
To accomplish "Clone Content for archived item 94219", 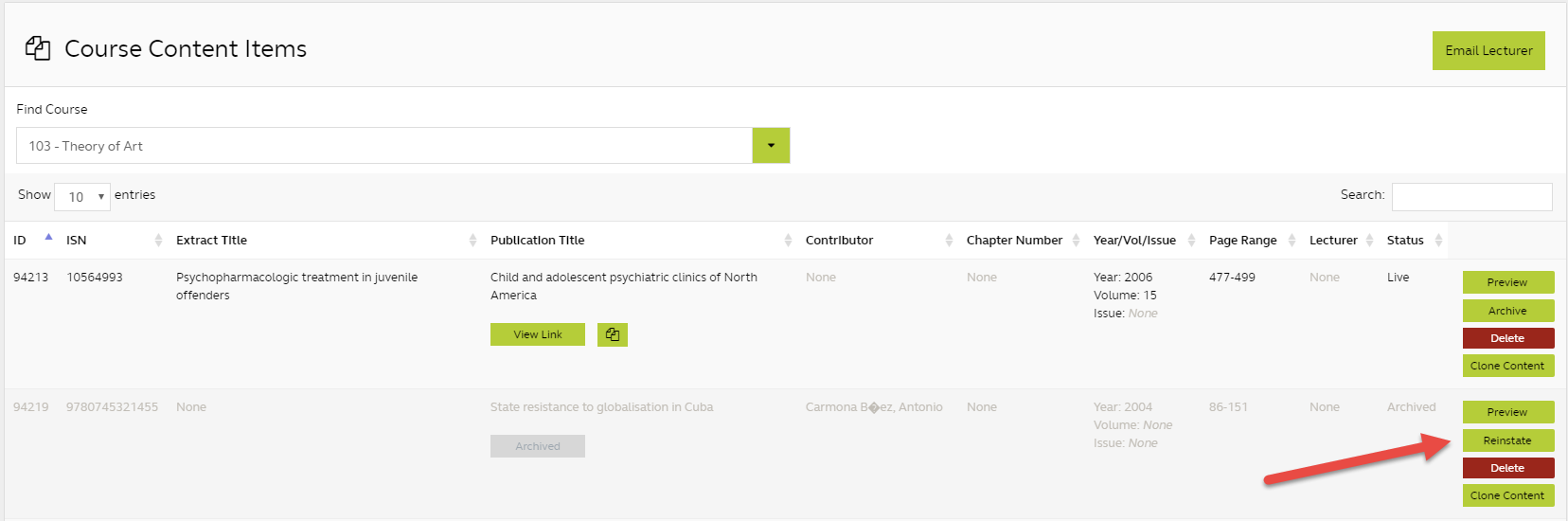I will point(1507,495).
